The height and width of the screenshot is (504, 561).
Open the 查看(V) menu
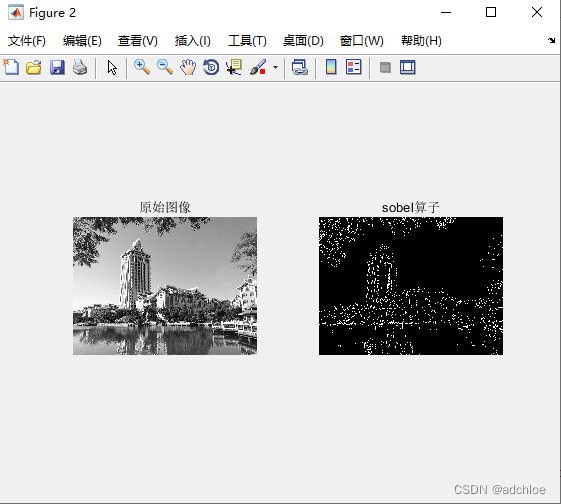pyautogui.click(x=138, y=41)
